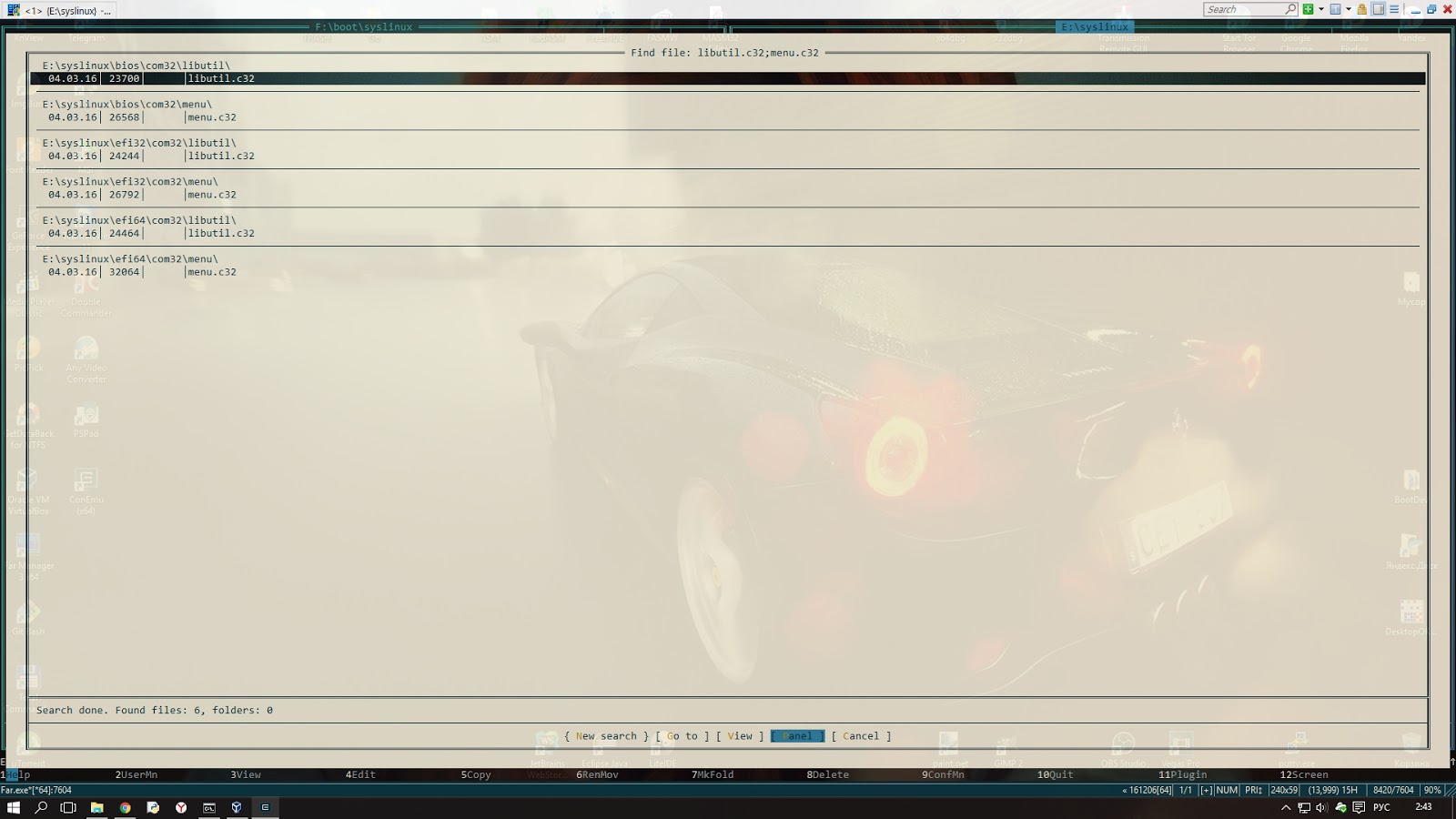Select menu.c32 with size 26568
1456x819 pixels.
(x=727, y=117)
